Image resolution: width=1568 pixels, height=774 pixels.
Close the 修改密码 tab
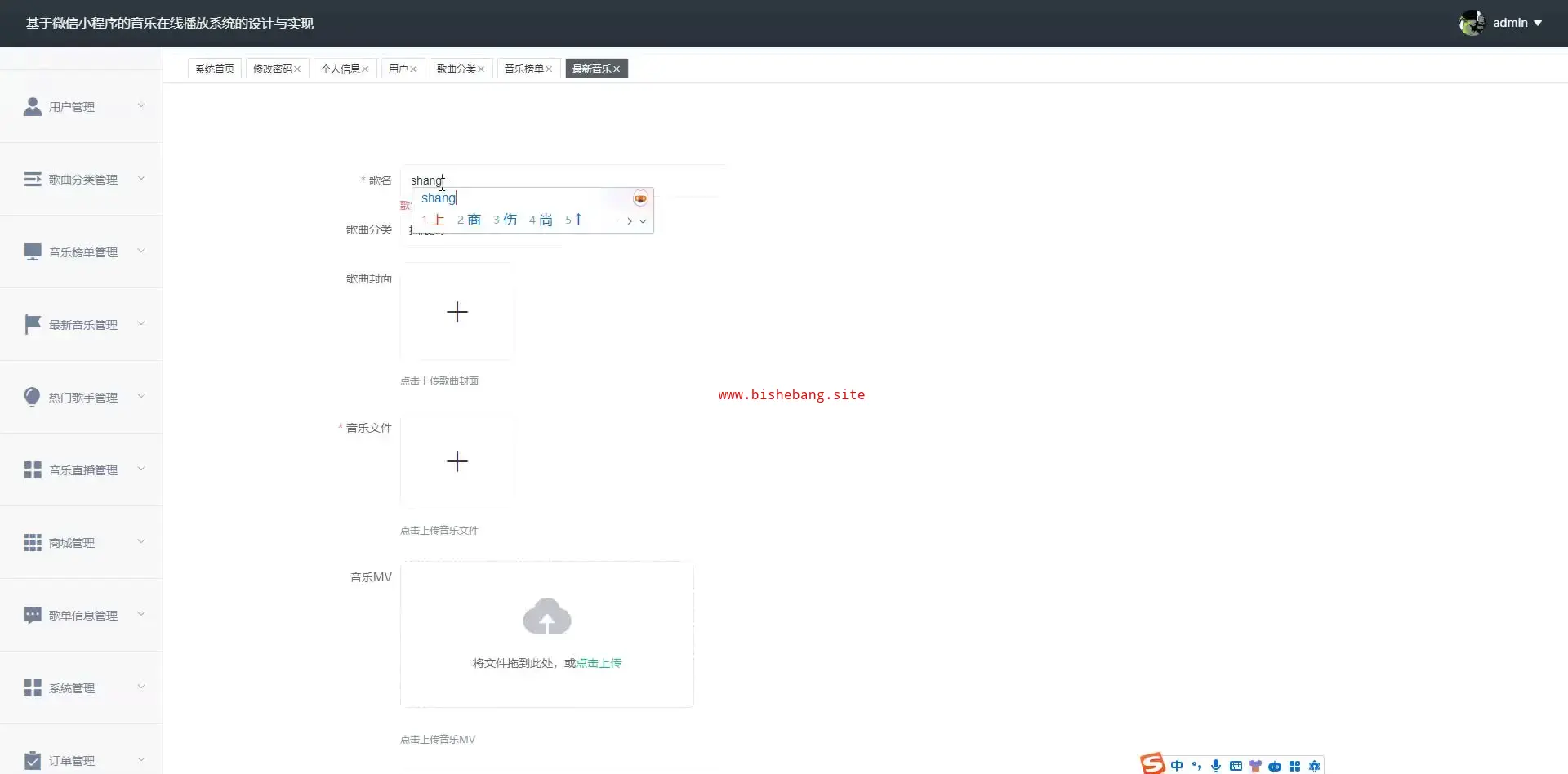pos(297,69)
